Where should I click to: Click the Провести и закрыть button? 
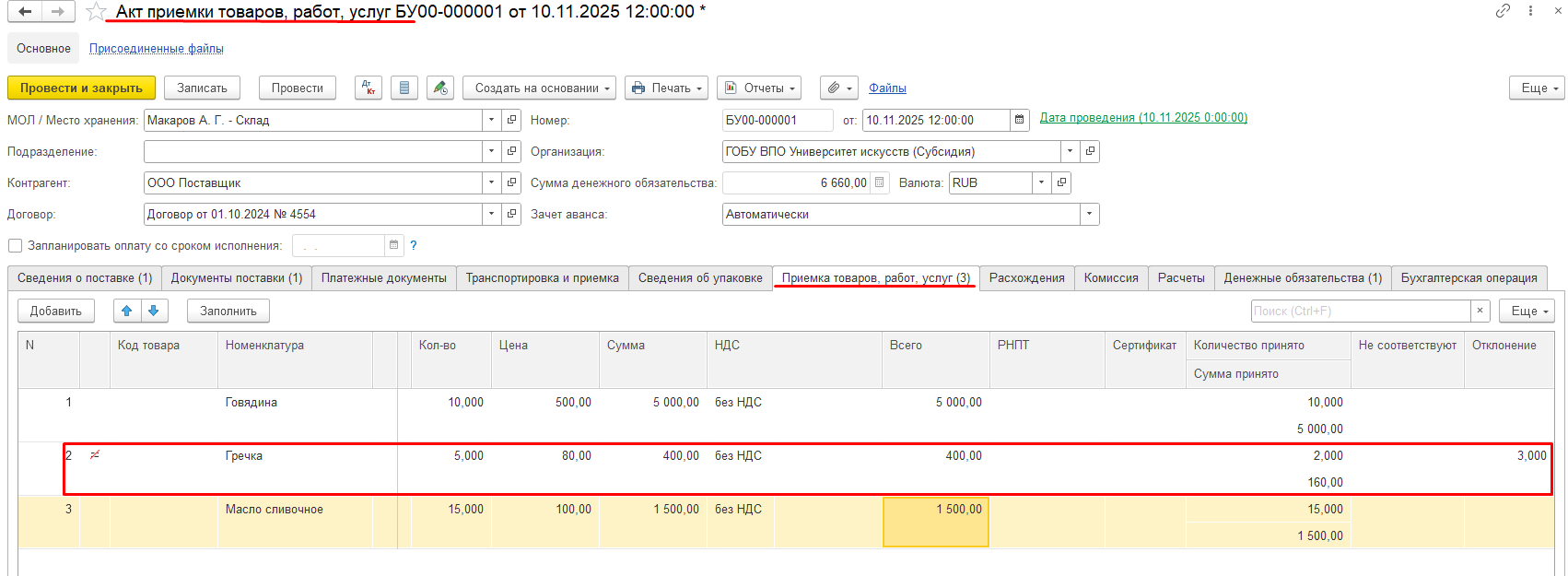[x=81, y=88]
